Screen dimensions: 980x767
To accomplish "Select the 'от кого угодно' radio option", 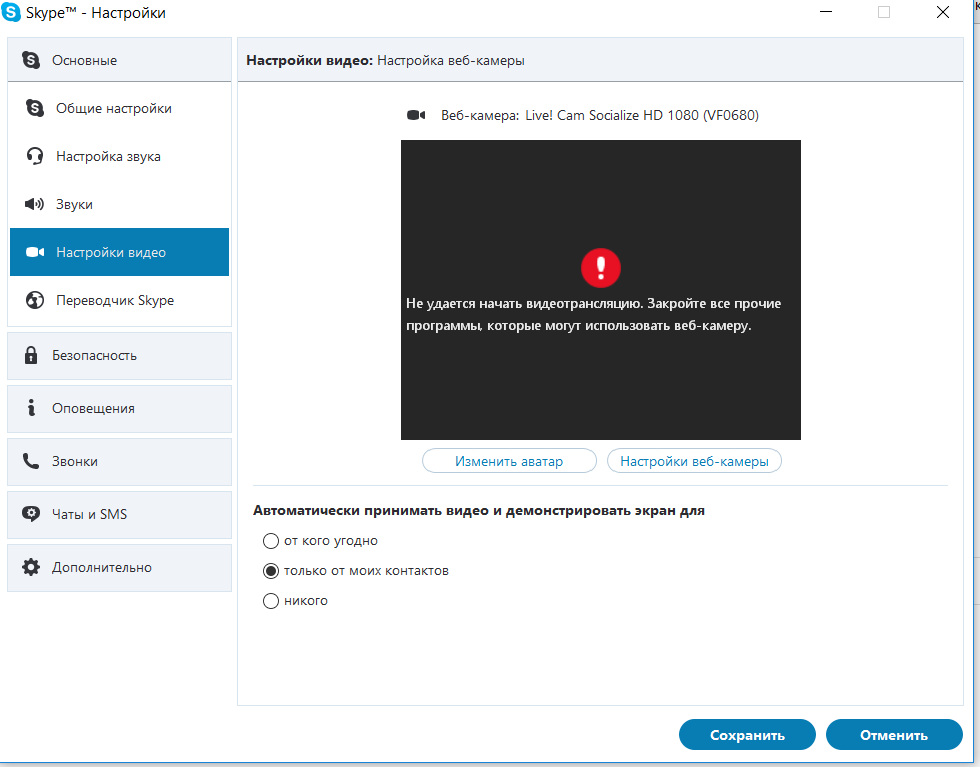I will [270, 541].
